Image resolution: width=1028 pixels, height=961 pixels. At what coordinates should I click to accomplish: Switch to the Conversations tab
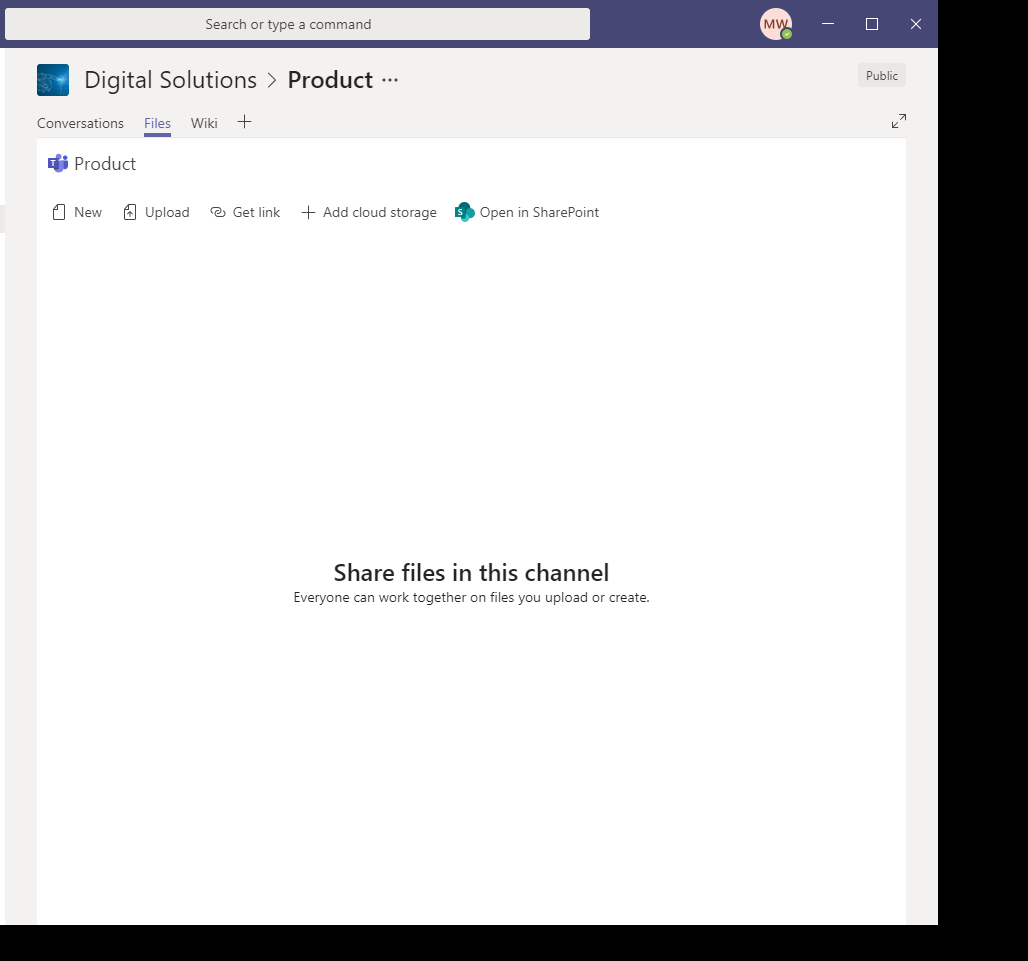point(80,123)
